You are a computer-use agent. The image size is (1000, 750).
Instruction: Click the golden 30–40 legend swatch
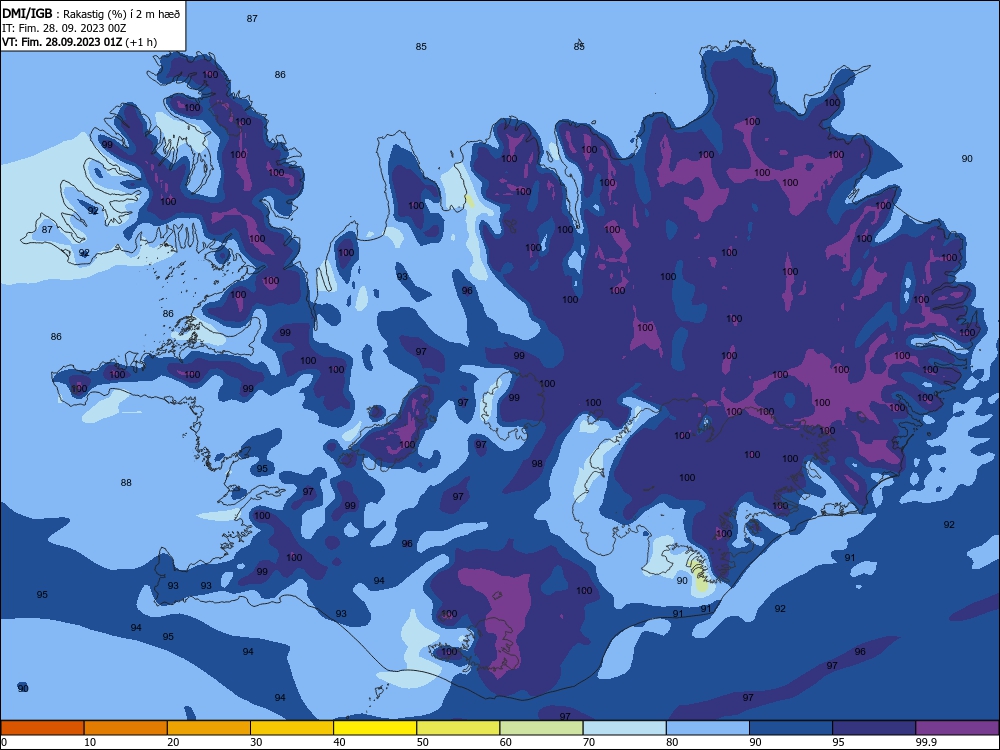292,728
